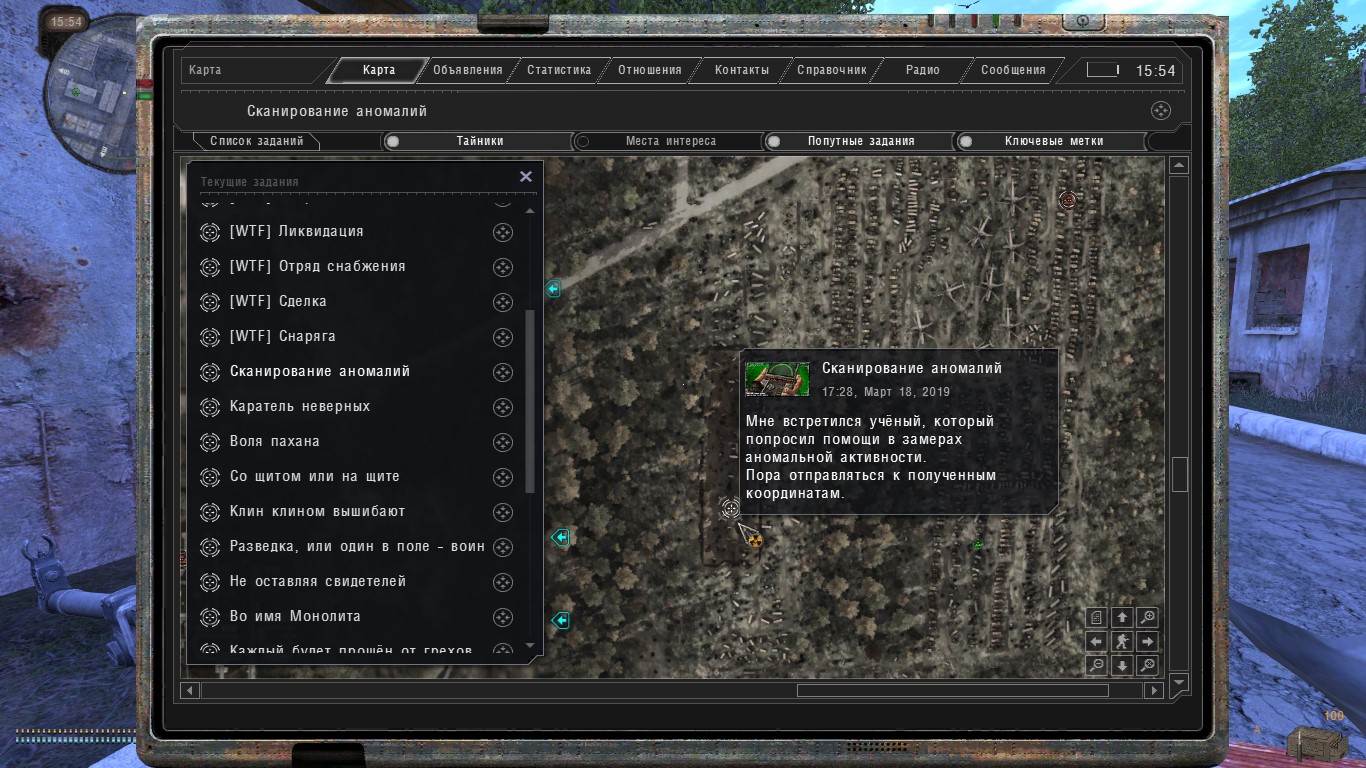Click map marker icon for Сканирование аномалий row
Viewport: 1366px width, 768px height.
[x=503, y=372]
